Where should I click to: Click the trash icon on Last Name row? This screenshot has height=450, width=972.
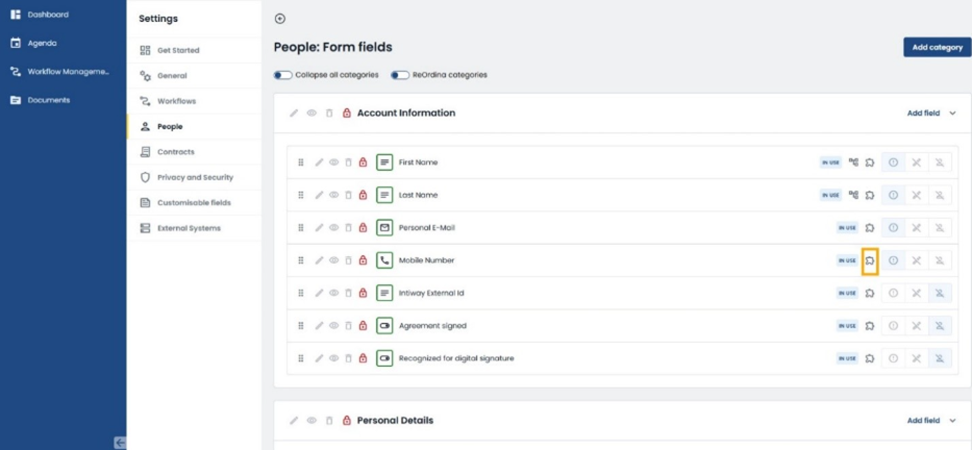(348, 195)
